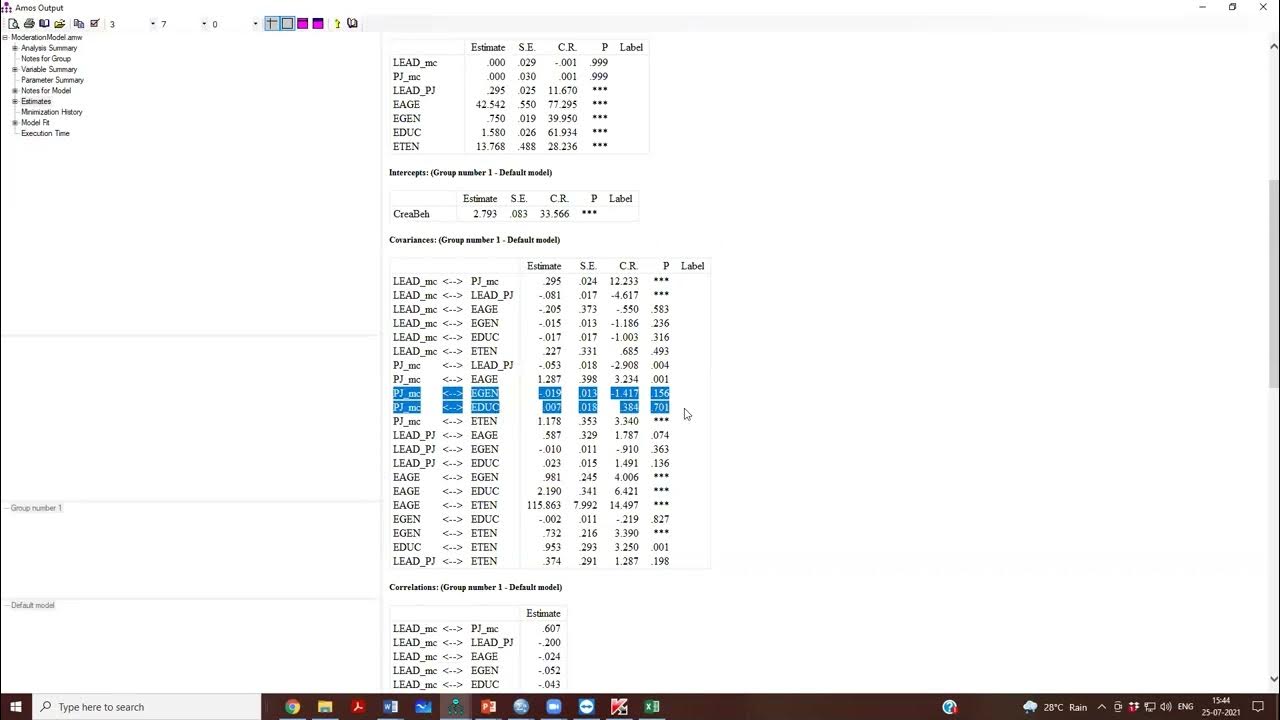Show hidden system tray icons
The image size is (1280, 720).
[x=1102, y=707]
